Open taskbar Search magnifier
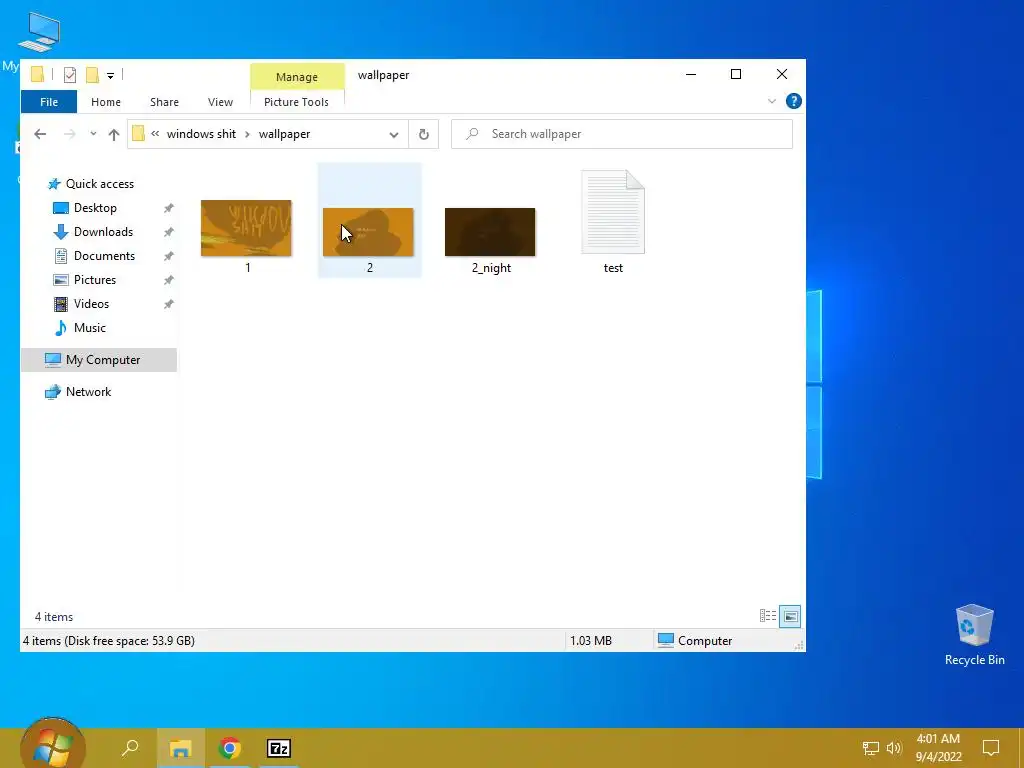1024x768 pixels. pyautogui.click(x=131, y=748)
